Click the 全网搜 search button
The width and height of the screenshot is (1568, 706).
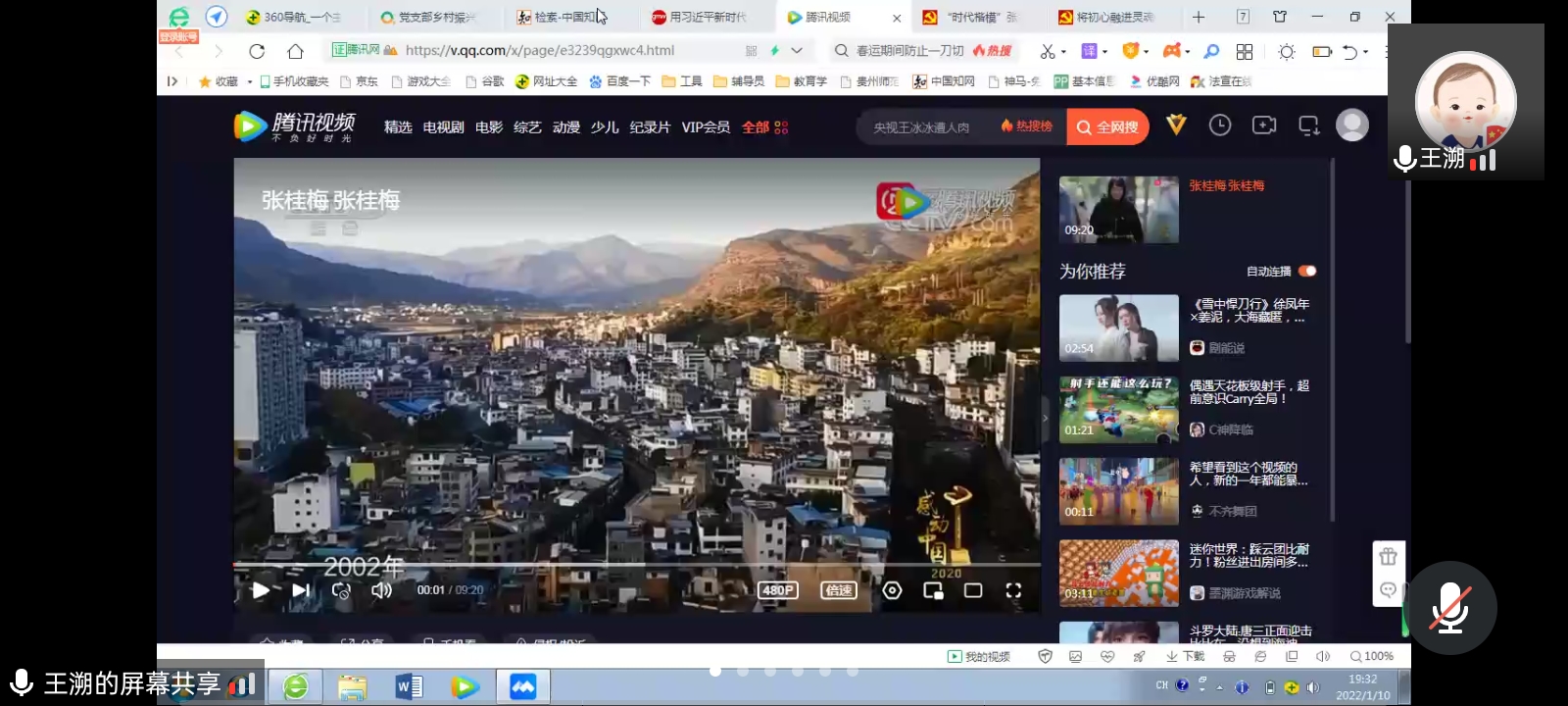(x=1107, y=127)
